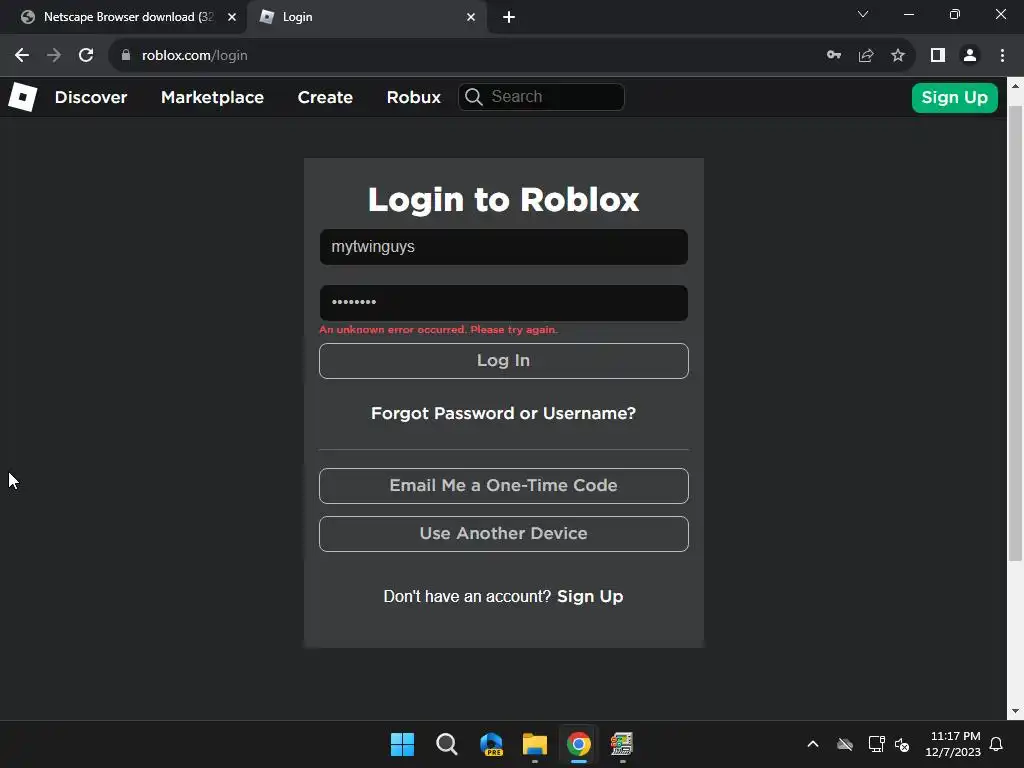Click green Sign Up button in header
The image size is (1024, 768).
(x=954, y=97)
